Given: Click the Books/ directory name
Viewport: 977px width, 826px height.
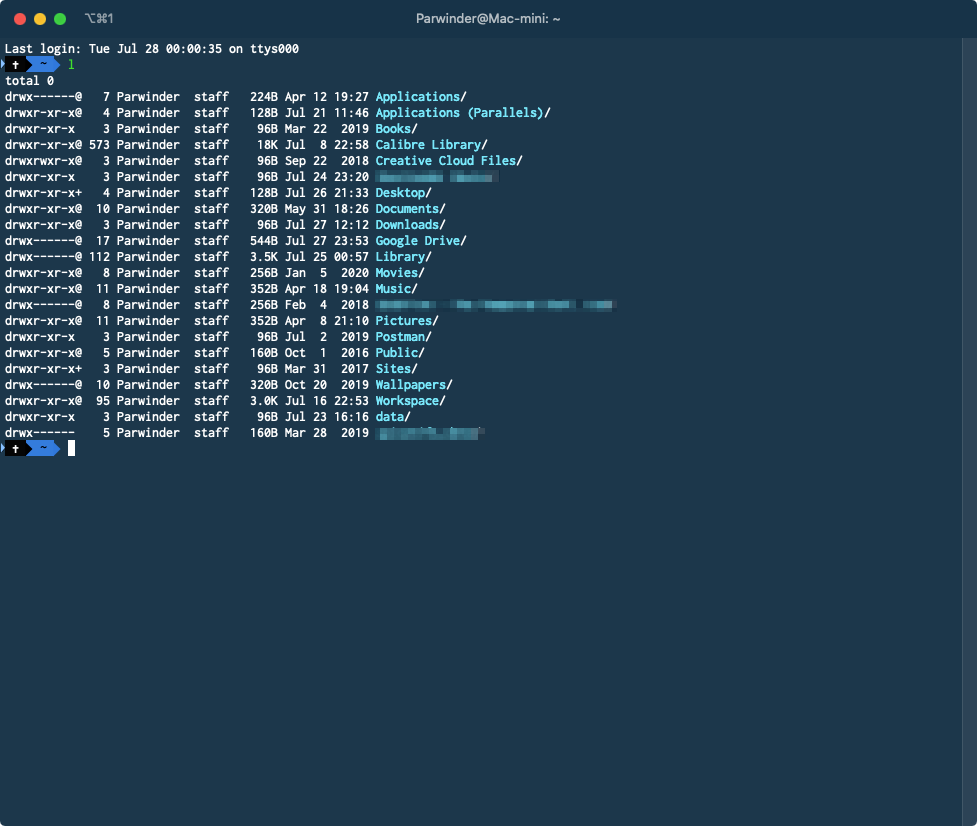Looking at the screenshot, I should (396, 129).
